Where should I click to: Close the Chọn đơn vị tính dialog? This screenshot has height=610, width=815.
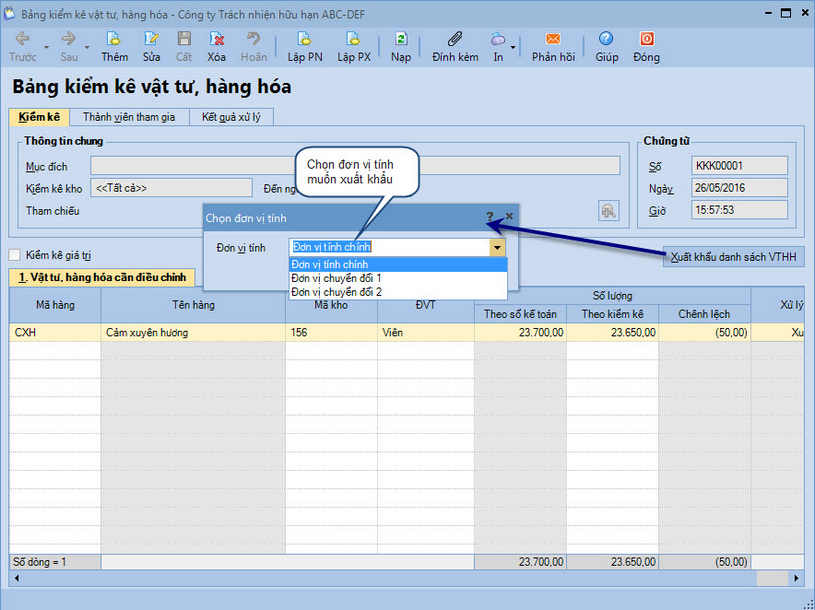pos(509,216)
